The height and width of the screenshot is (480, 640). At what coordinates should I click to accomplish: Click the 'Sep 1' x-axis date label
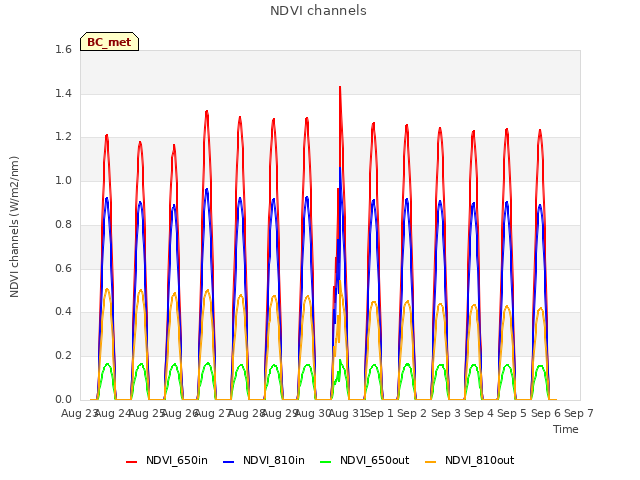pyautogui.click(x=379, y=413)
